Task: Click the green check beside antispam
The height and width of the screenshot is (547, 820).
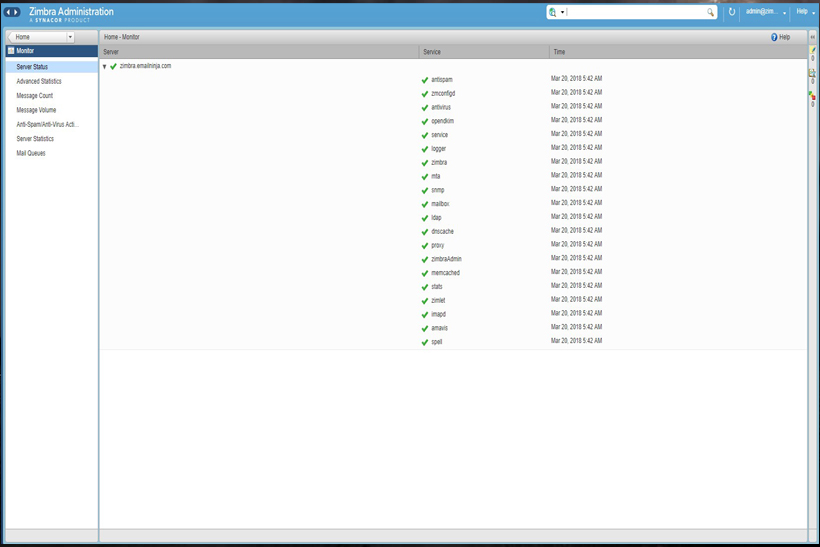Action: coord(425,80)
